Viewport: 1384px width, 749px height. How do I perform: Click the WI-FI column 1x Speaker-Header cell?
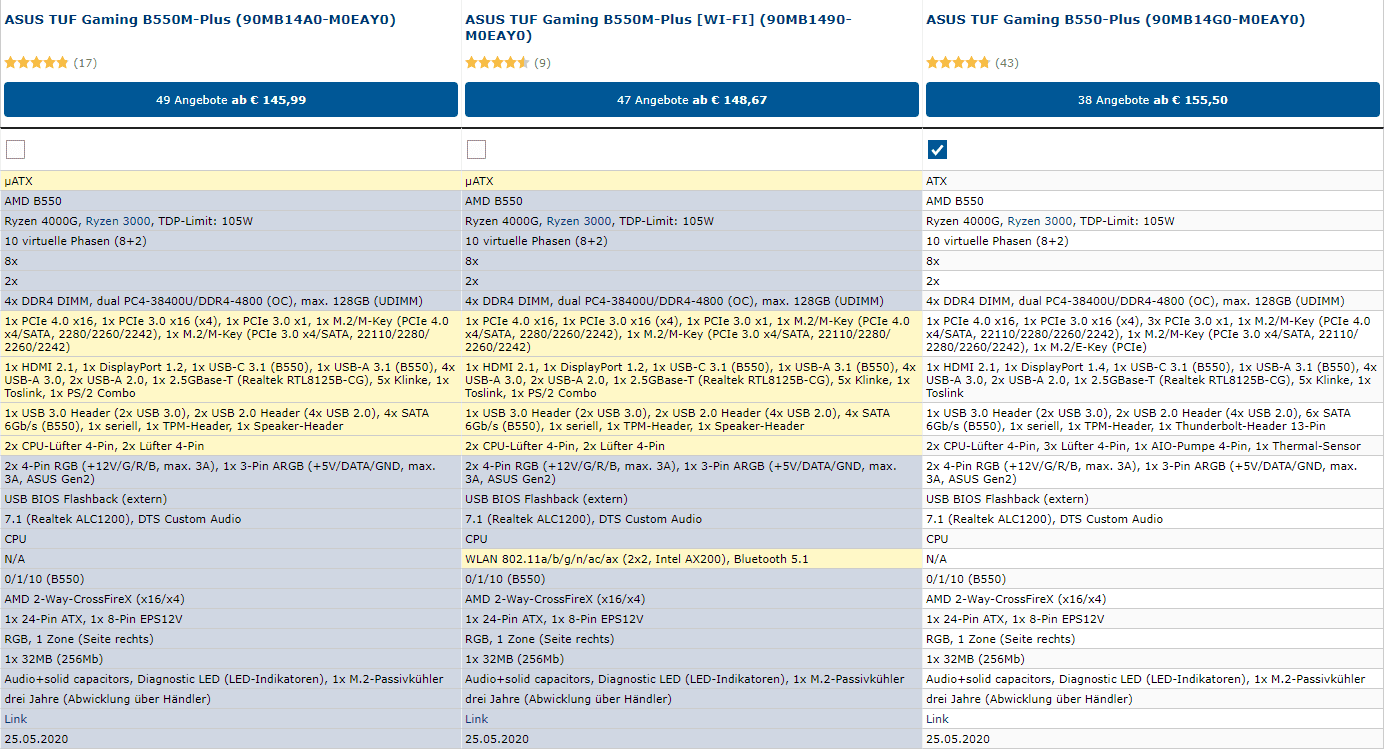click(692, 419)
